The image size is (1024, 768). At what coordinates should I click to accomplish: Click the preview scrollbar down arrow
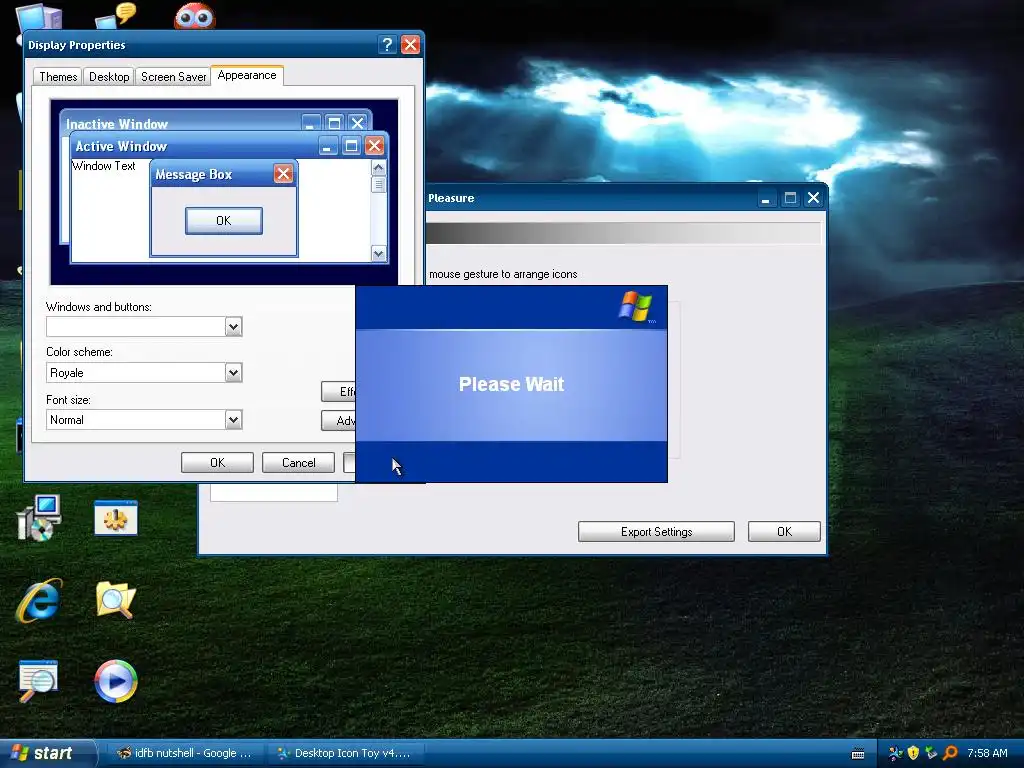pos(379,253)
